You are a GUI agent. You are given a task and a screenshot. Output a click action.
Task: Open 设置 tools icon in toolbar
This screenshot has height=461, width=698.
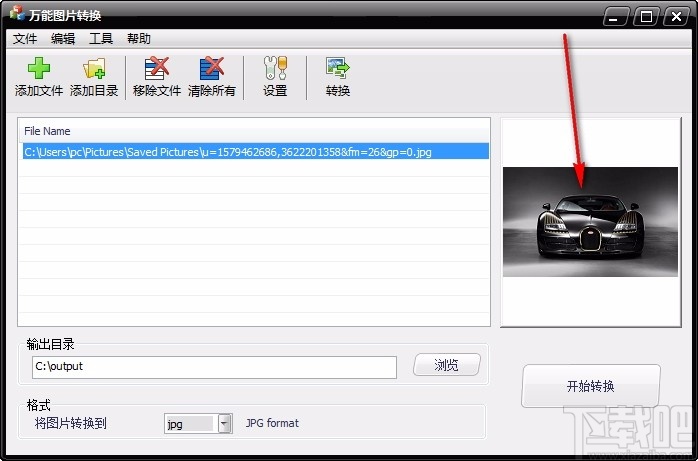(x=275, y=68)
